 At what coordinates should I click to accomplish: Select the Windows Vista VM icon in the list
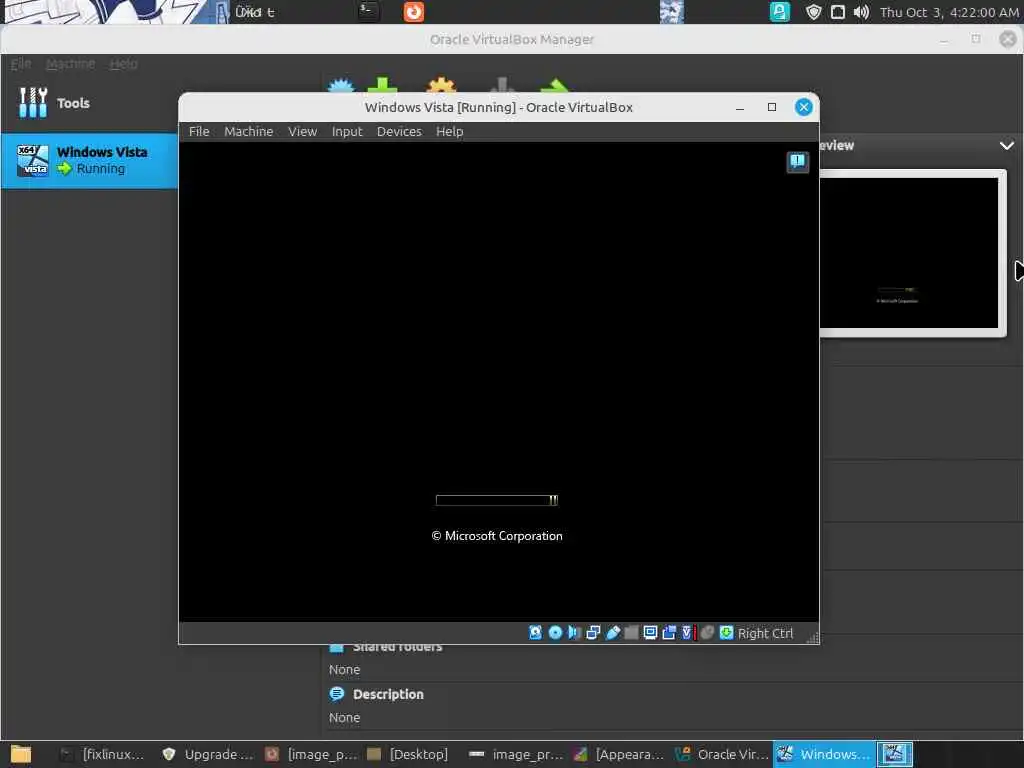point(33,161)
